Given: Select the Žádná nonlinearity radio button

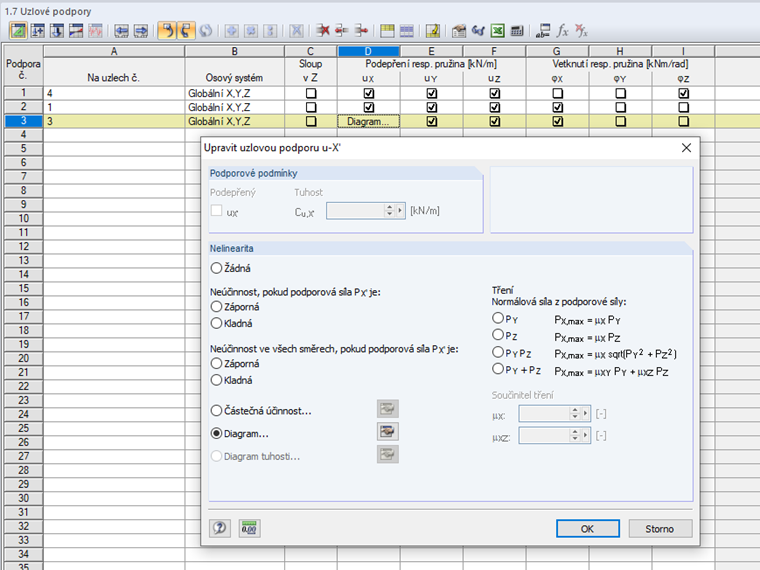Looking at the screenshot, I should (x=216, y=268).
